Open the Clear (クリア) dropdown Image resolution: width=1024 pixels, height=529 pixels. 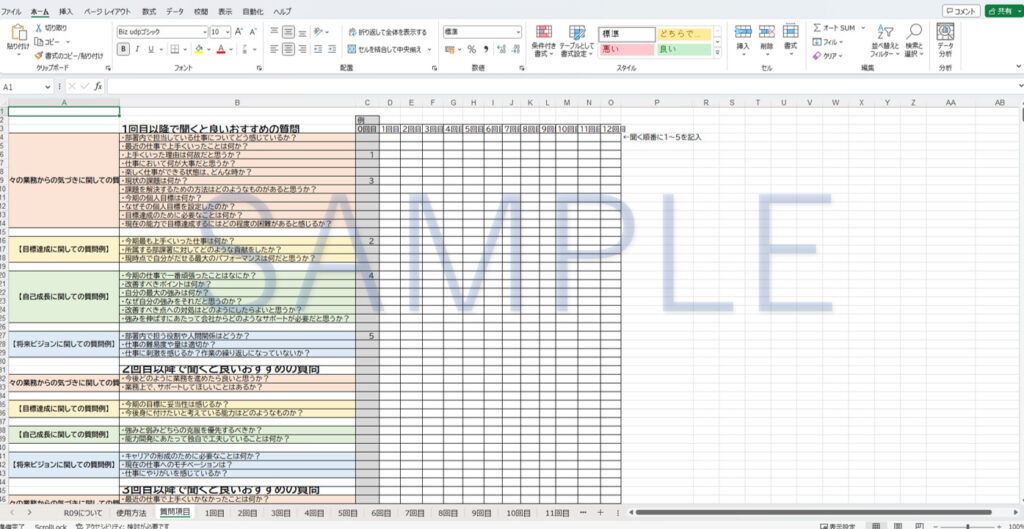pos(827,56)
